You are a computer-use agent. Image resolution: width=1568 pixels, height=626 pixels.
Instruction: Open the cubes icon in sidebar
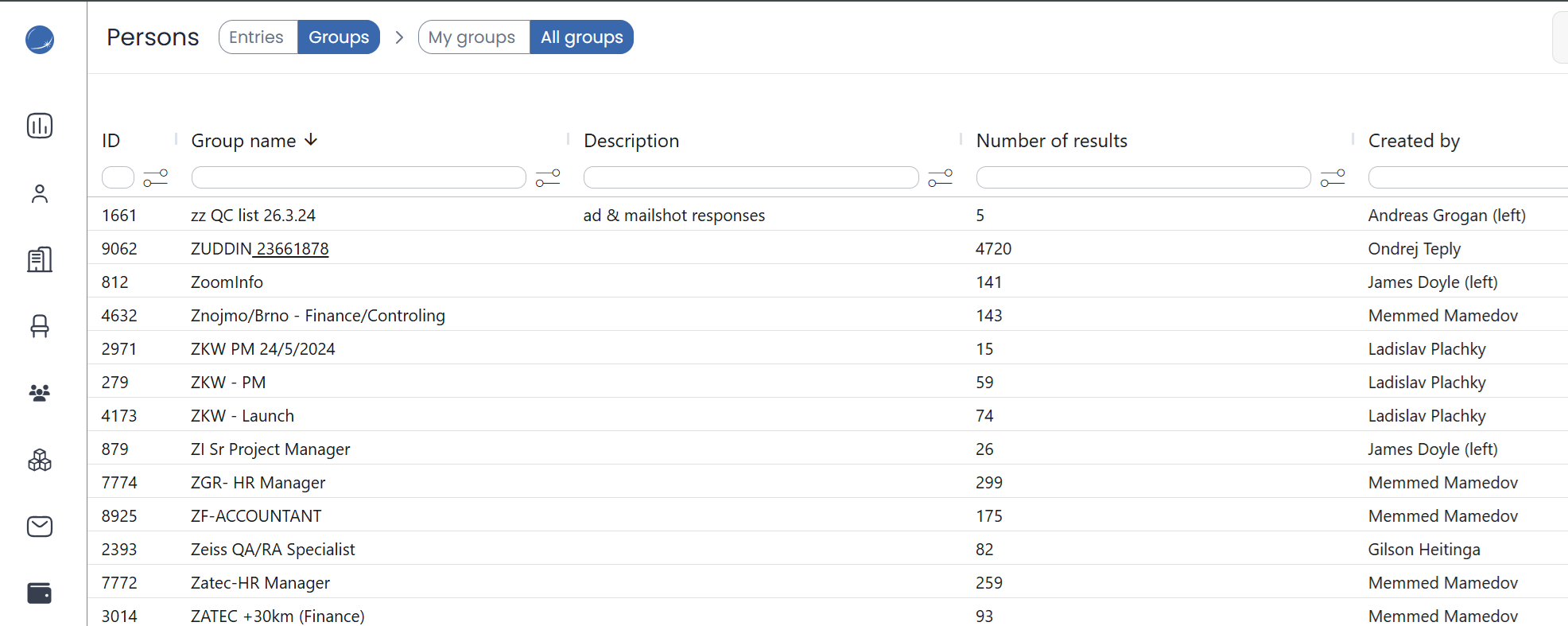click(x=40, y=460)
